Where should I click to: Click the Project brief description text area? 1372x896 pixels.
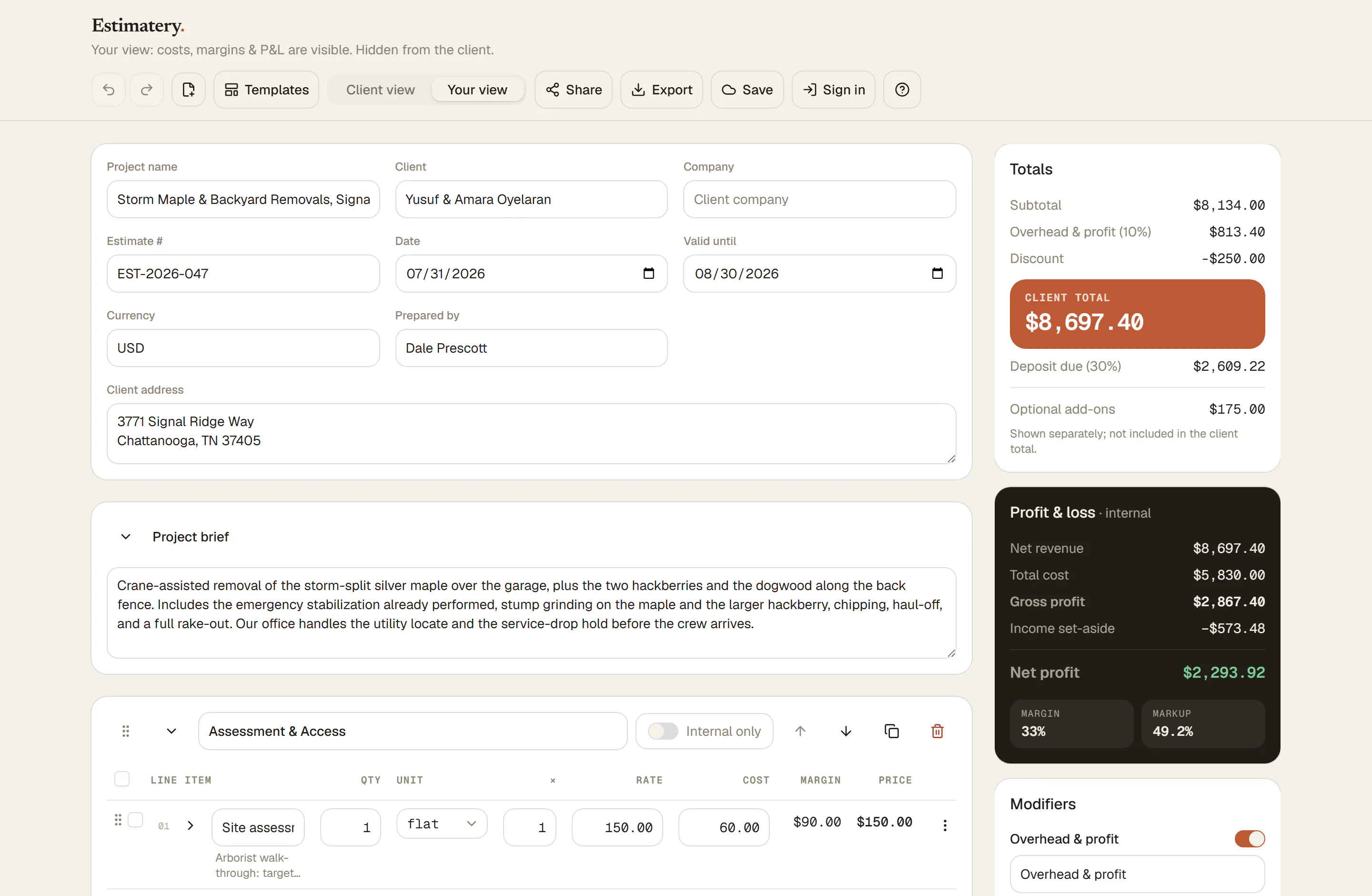click(x=531, y=613)
